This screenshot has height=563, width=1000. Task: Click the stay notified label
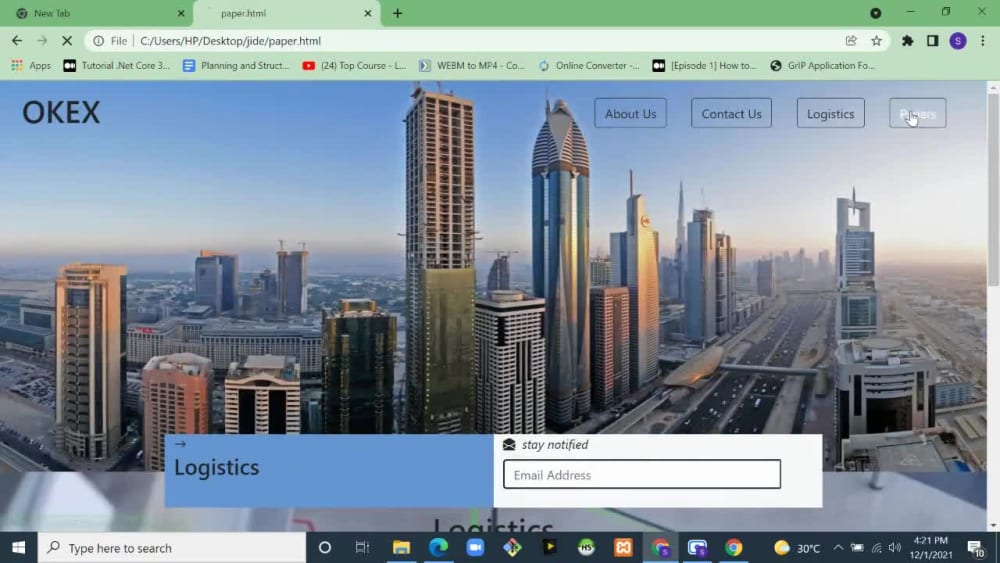click(x=555, y=444)
